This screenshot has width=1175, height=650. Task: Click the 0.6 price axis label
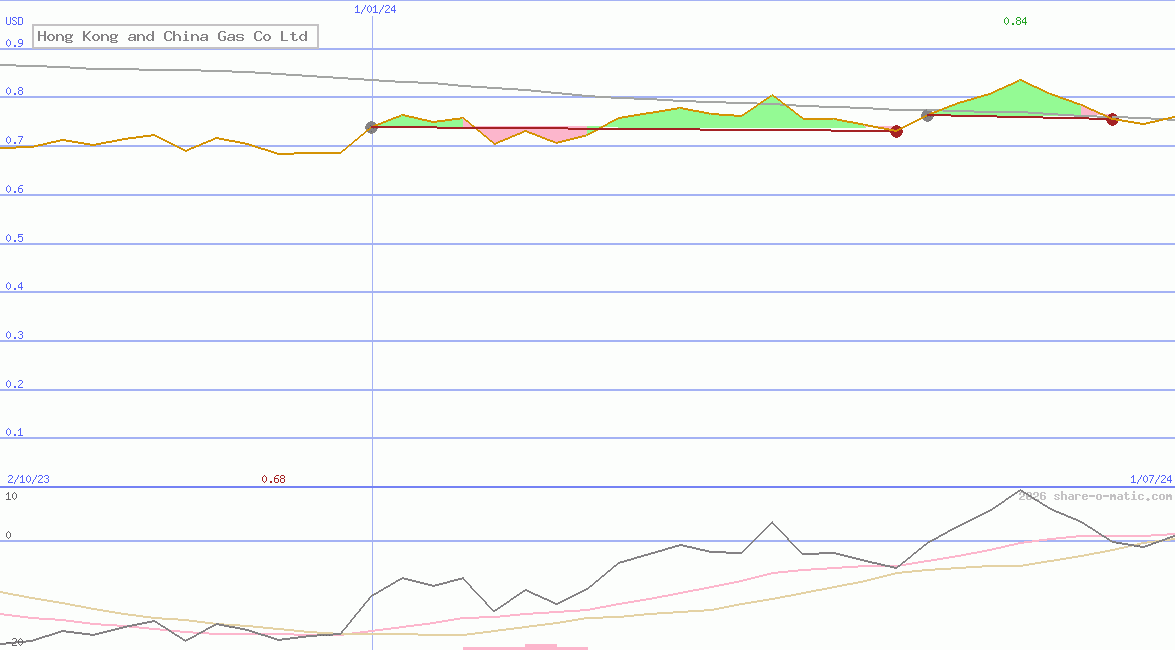tap(14, 189)
